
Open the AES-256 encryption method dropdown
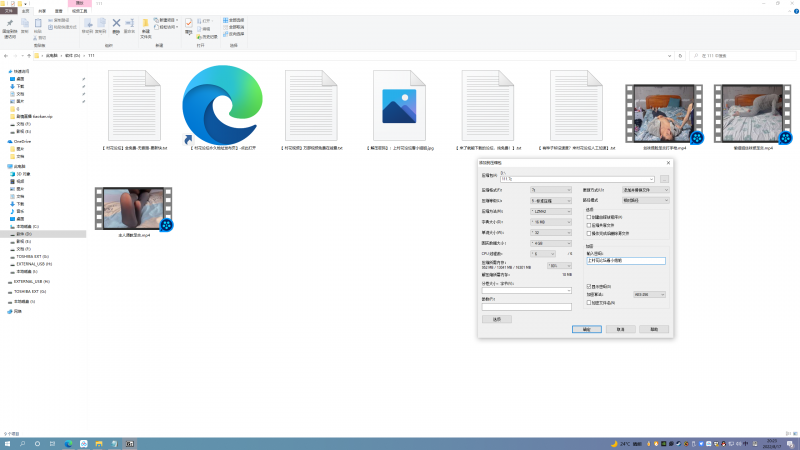(649, 294)
